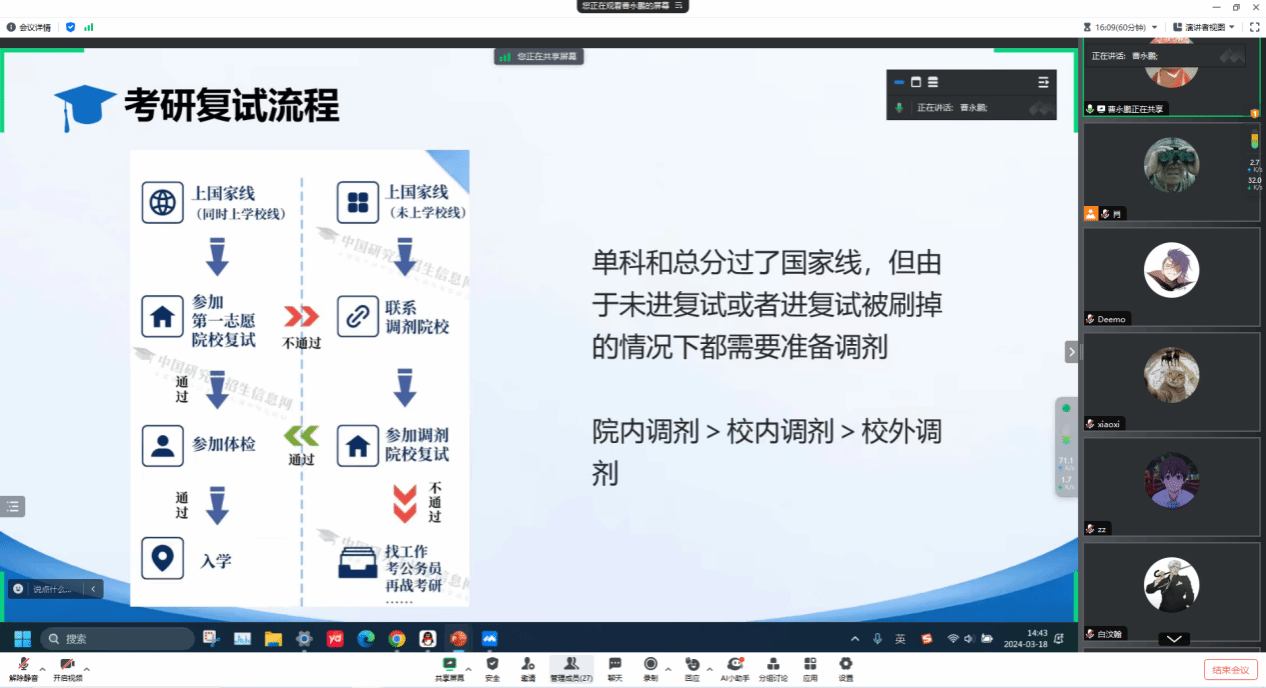
Task: Open 管理成员(27) participants panel
Action: [571, 668]
